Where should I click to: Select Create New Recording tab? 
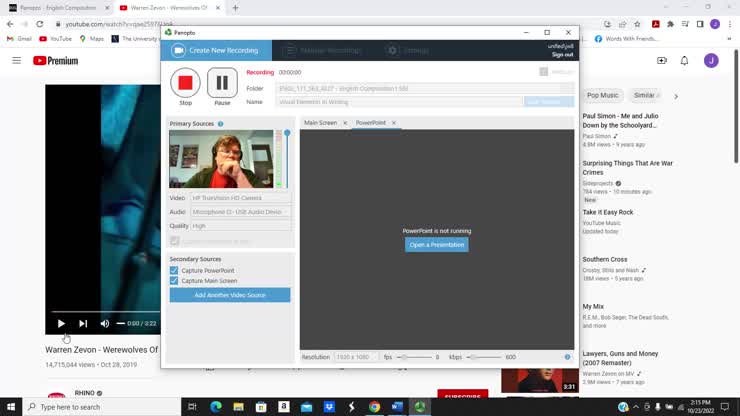point(215,50)
